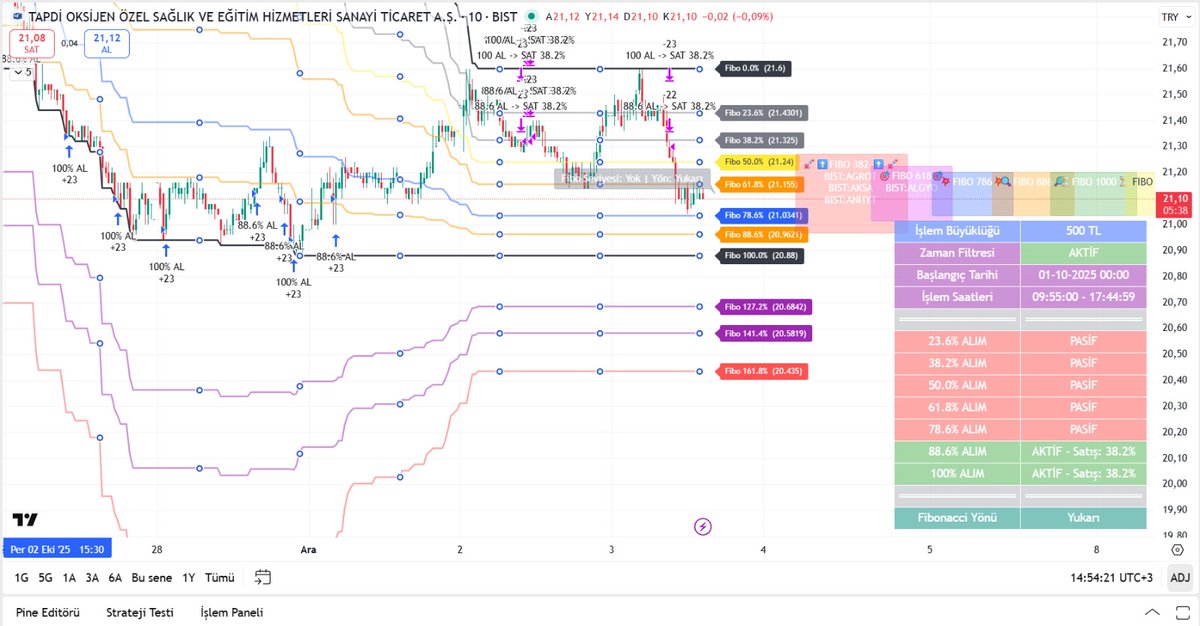
Task: Select the 3A time range
Action: [x=92, y=578]
